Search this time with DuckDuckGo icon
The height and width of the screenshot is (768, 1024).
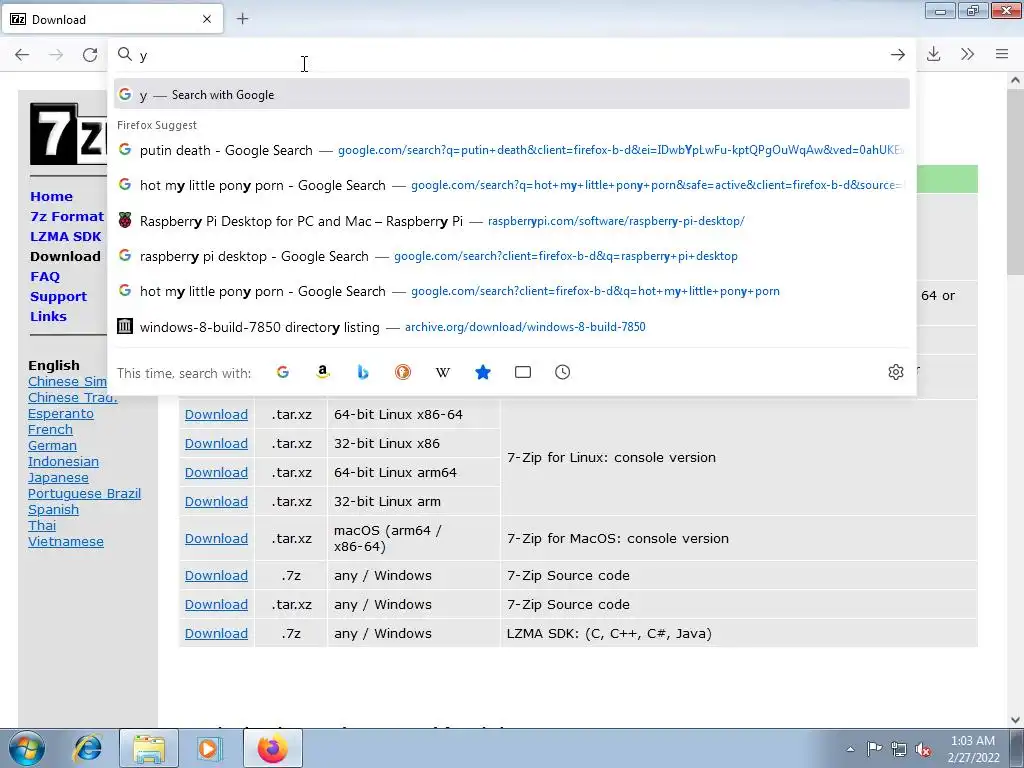pyautogui.click(x=403, y=372)
